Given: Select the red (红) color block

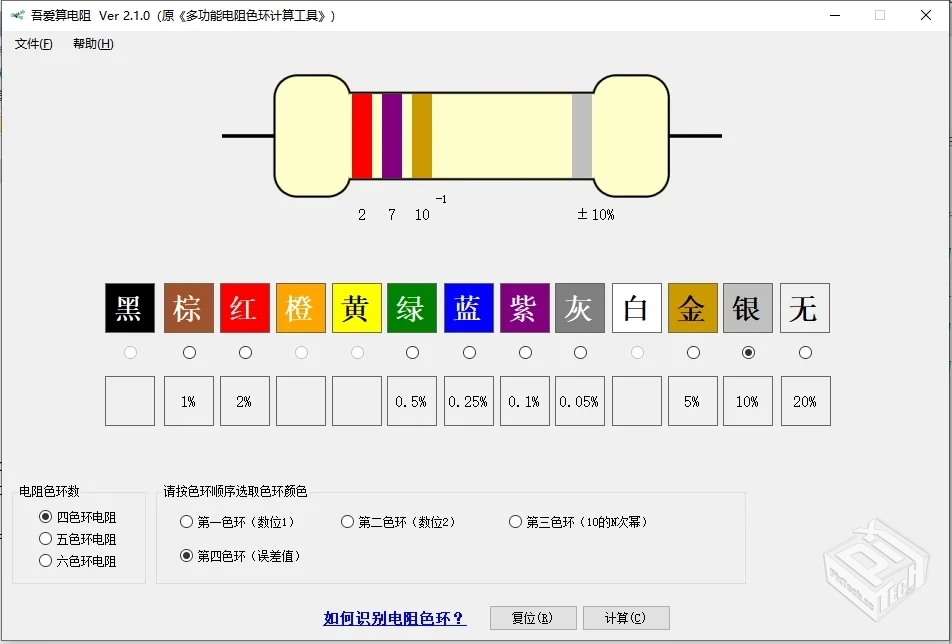Looking at the screenshot, I should (x=244, y=308).
